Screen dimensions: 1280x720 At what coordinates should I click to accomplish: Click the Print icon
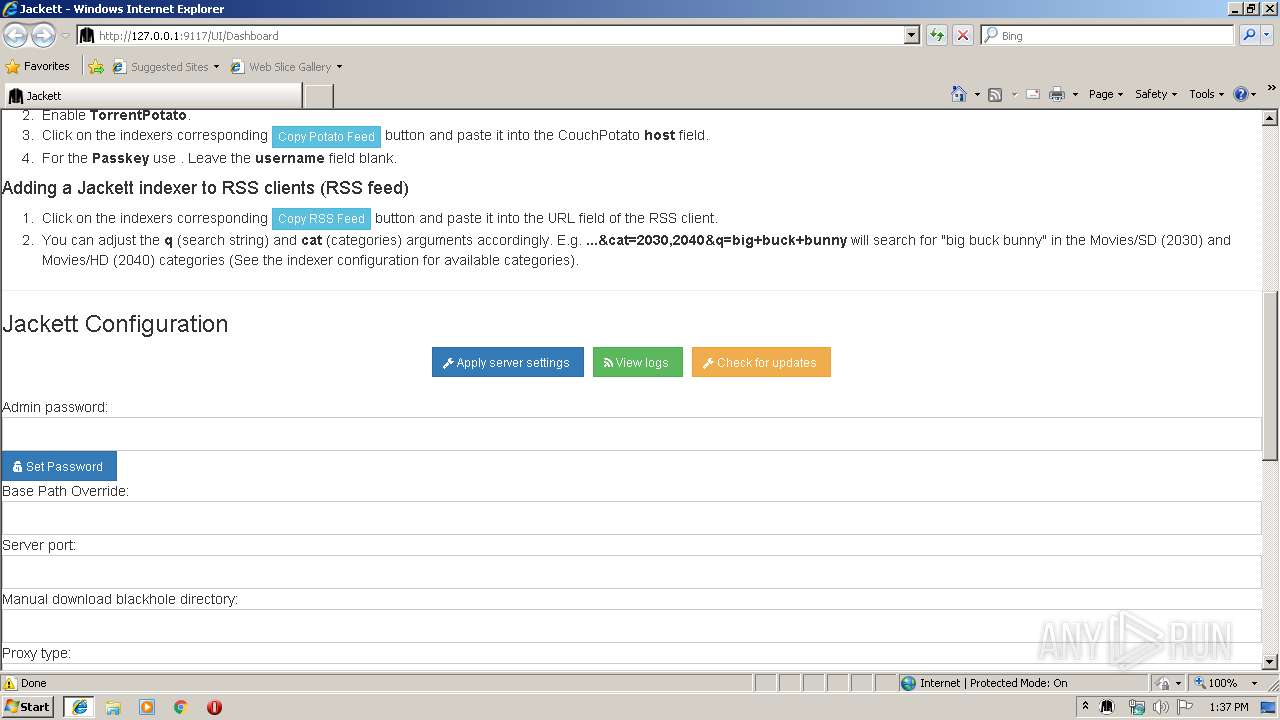click(x=1057, y=94)
